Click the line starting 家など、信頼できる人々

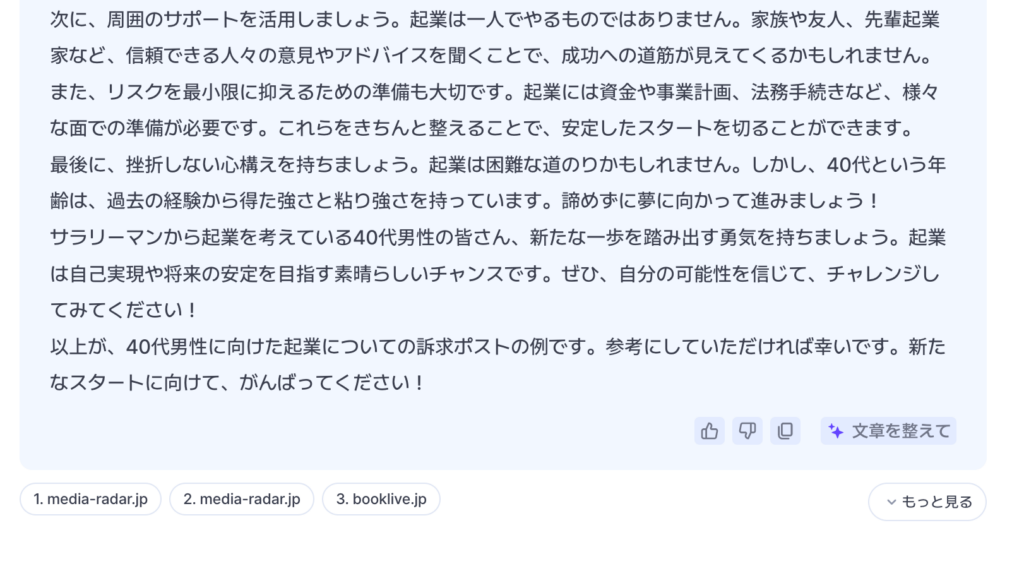pos(492,55)
